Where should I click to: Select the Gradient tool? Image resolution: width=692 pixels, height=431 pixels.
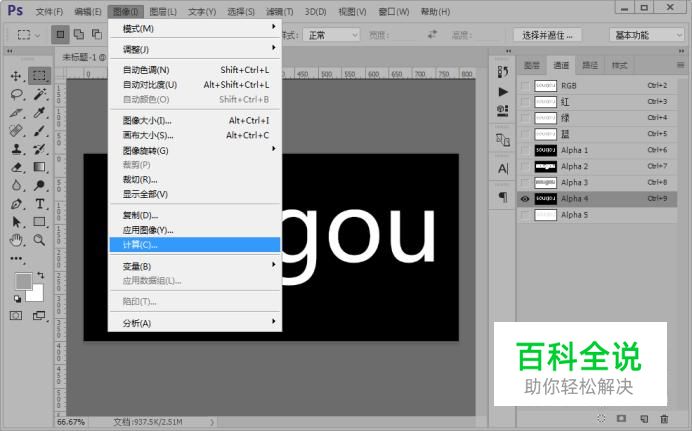[39, 167]
